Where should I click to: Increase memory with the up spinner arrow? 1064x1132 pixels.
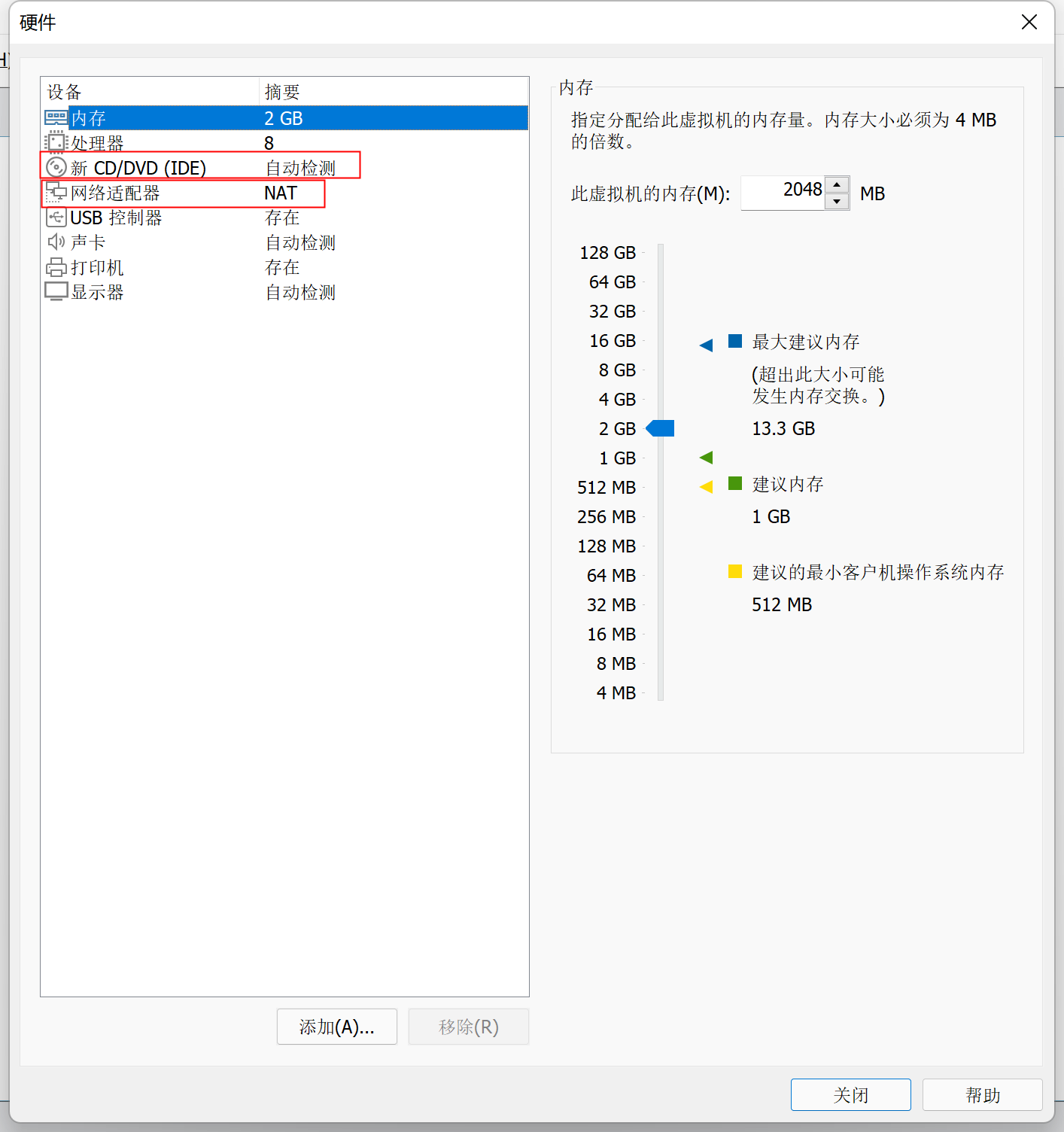pos(837,184)
